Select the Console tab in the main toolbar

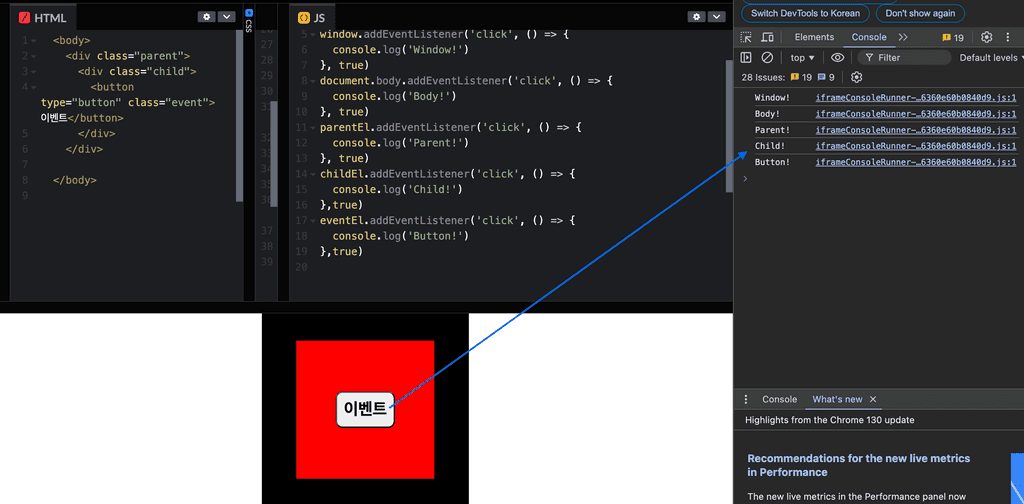869,37
